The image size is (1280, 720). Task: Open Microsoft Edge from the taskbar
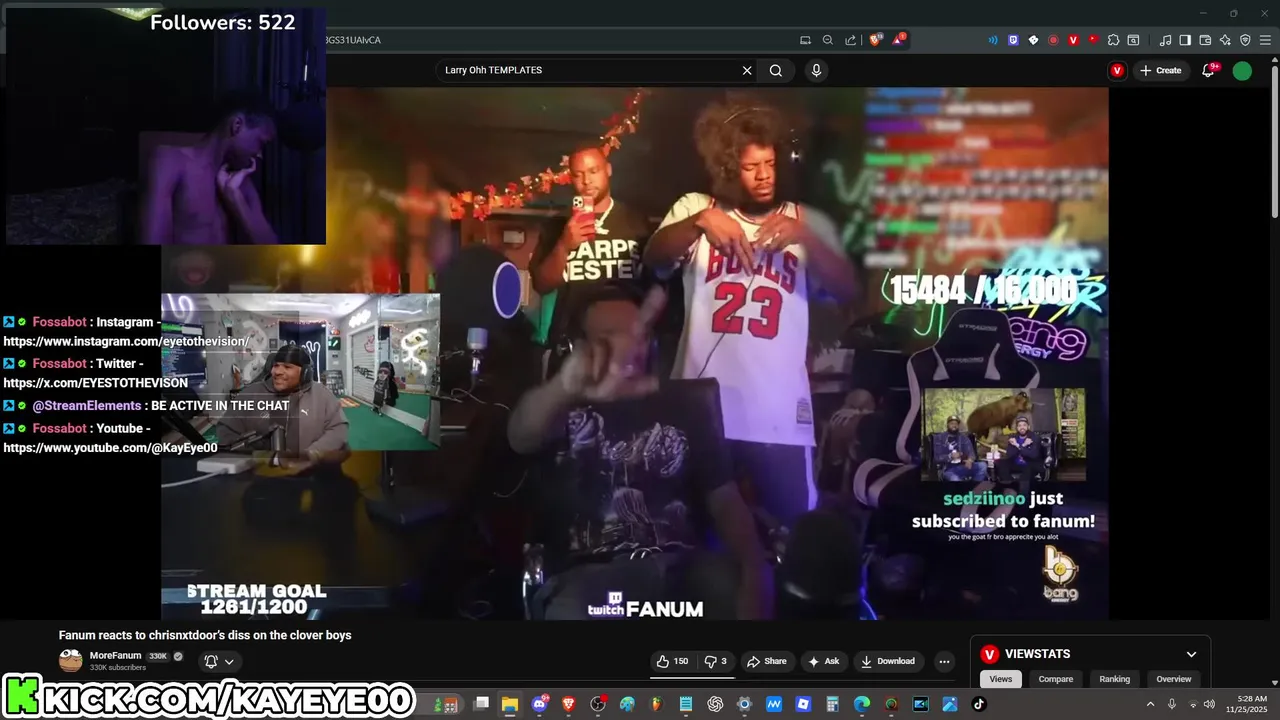click(x=862, y=704)
